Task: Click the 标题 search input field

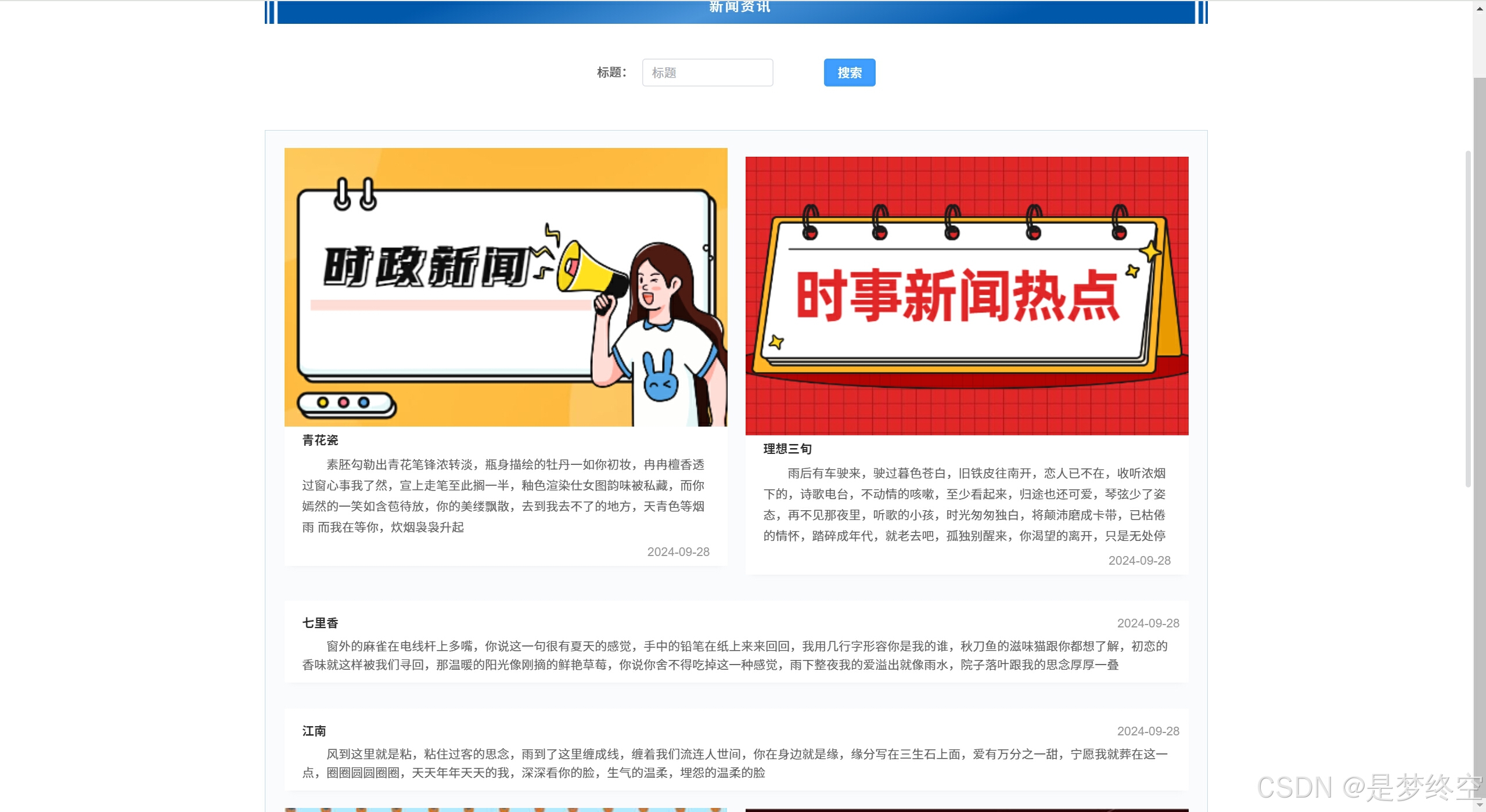Action: [x=707, y=73]
